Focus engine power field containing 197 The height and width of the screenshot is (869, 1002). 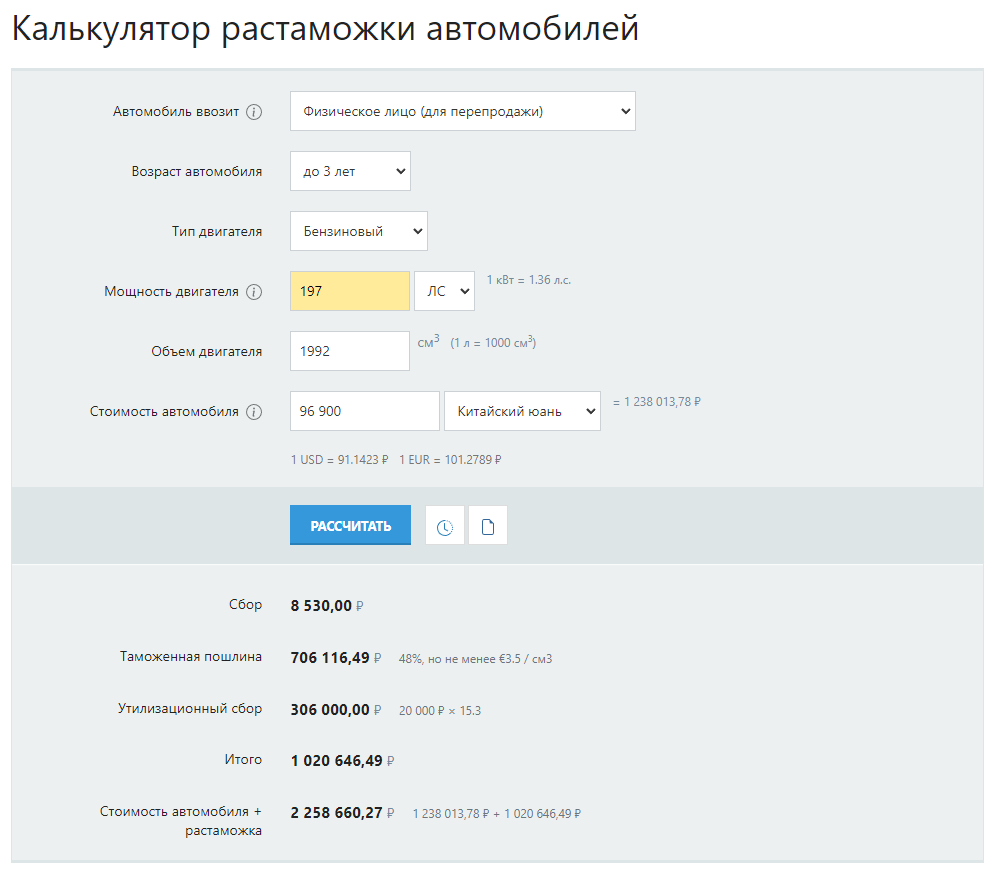[349, 291]
